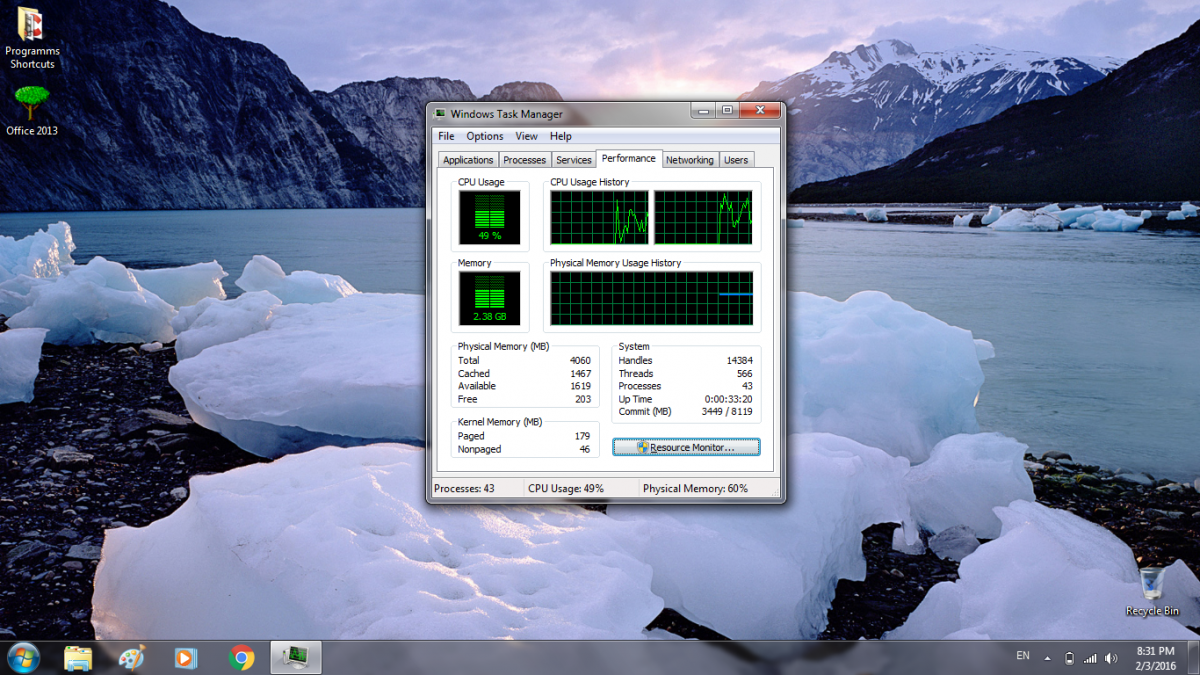Click the Task Manager taskbar button
This screenshot has height=675, width=1200.
(x=295, y=657)
